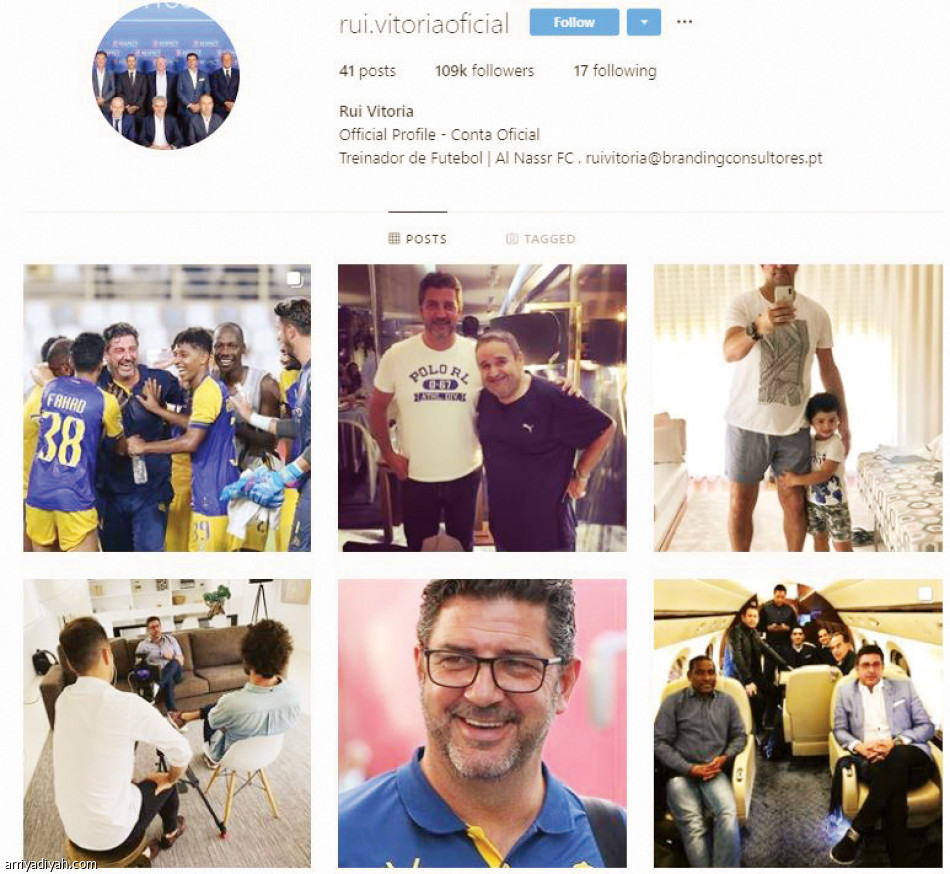The height and width of the screenshot is (874, 950).
Task: View the 17 following list
Action: click(615, 71)
